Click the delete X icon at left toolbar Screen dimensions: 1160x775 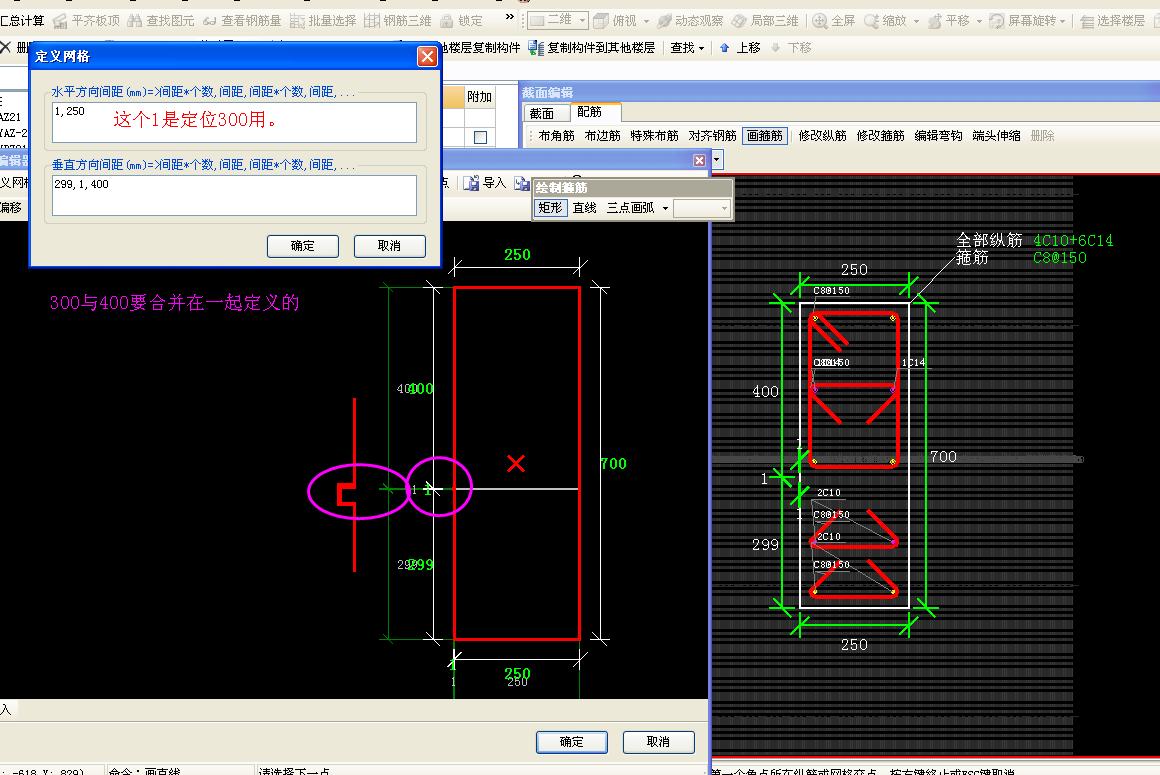[x=6, y=47]
